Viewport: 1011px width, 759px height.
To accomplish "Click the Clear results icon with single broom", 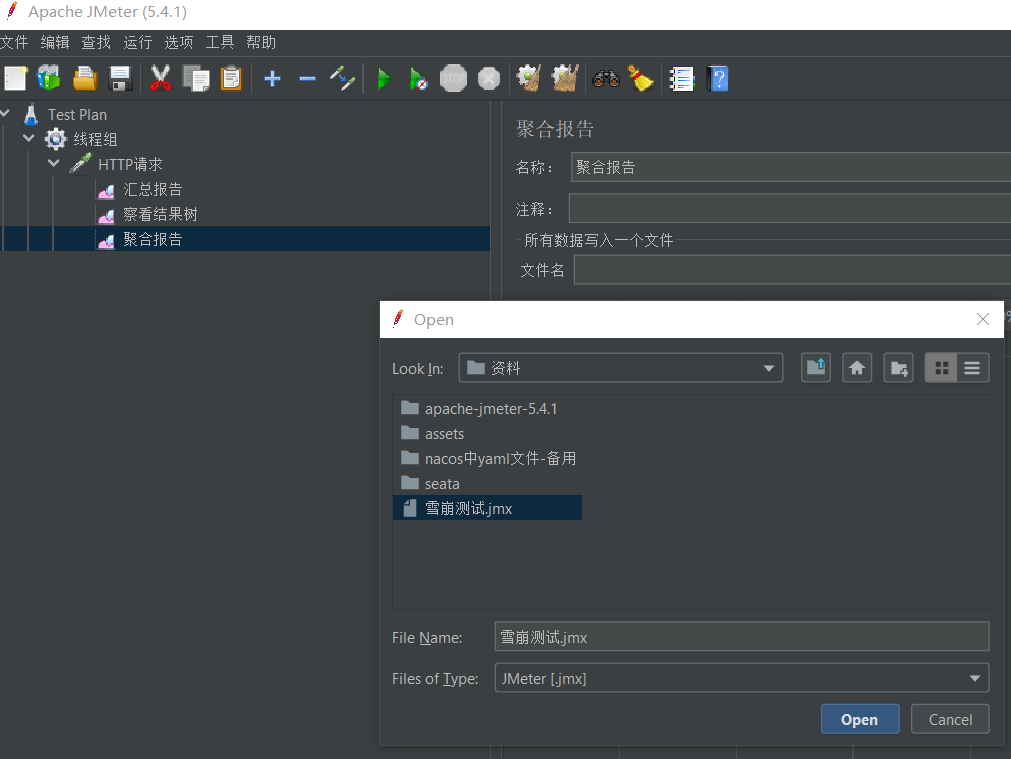I will tap(529, 79).
